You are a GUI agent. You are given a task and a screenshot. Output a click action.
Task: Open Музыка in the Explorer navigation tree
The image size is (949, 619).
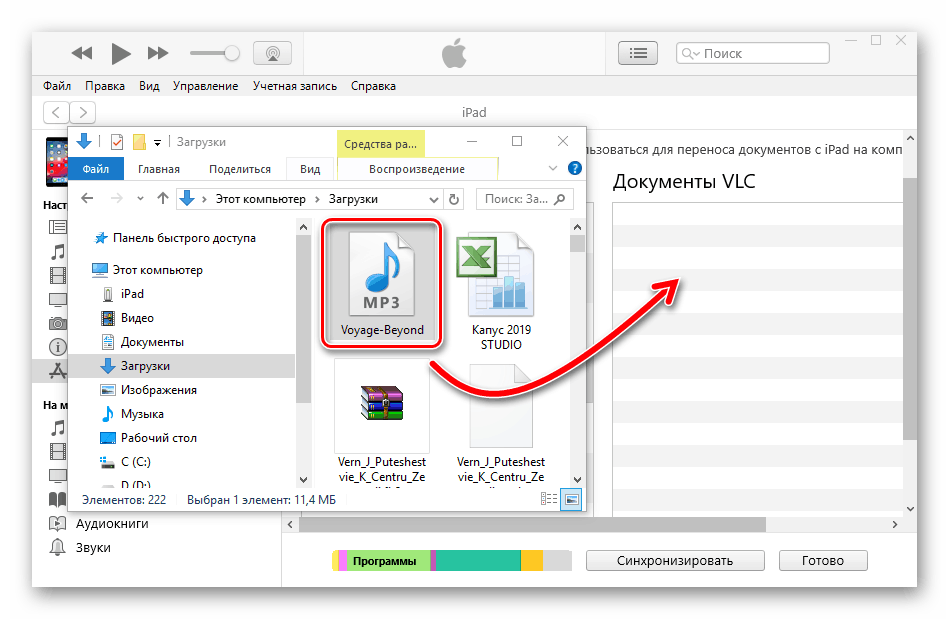click(x=142, y=414)
